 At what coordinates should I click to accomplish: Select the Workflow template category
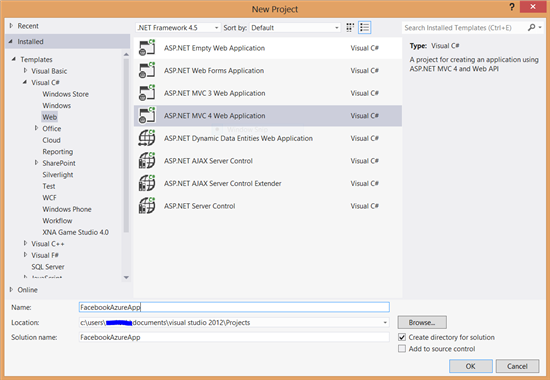[57, 221]
